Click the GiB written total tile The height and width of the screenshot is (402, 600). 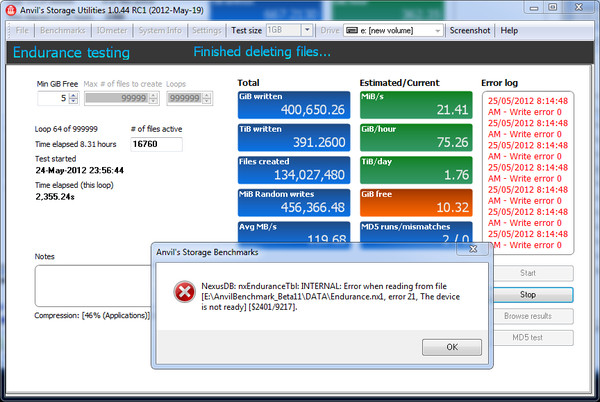click(x=293, y=105)
